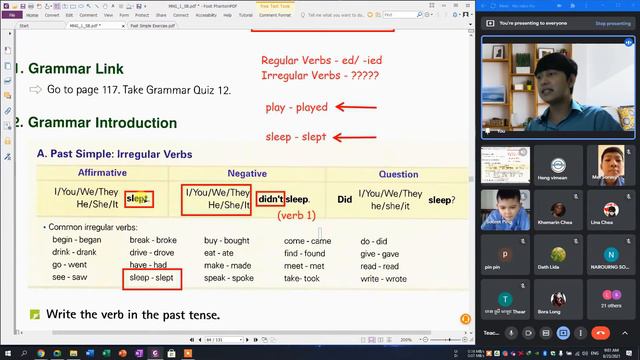This screenshot has width=640, height=360.
Task: Open OneNote from the taskbar
Action: click(139, 353)
